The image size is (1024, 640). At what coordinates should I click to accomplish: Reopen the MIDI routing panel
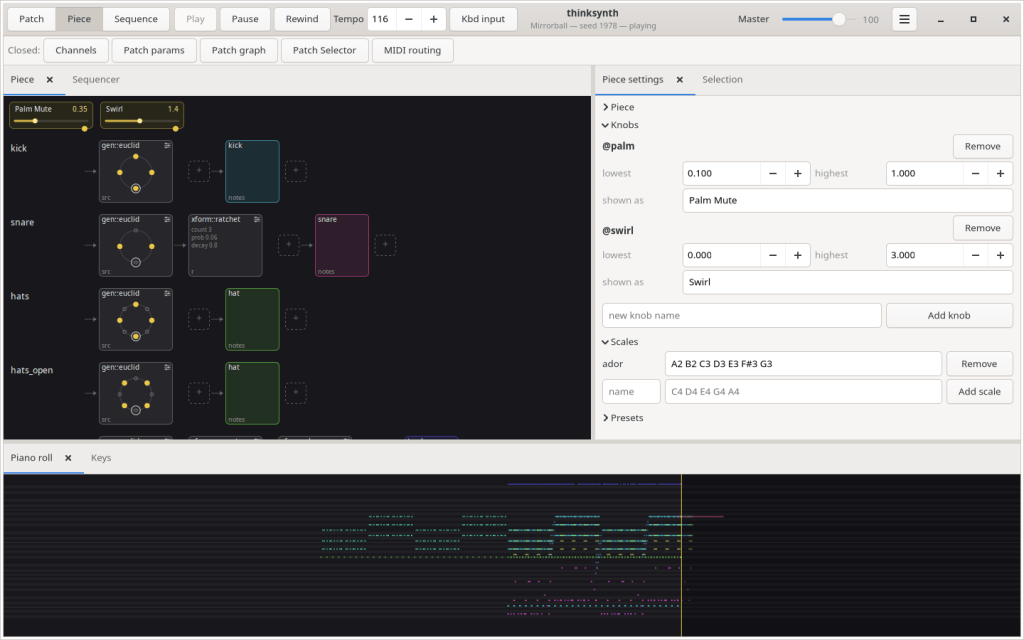point(412,50)
